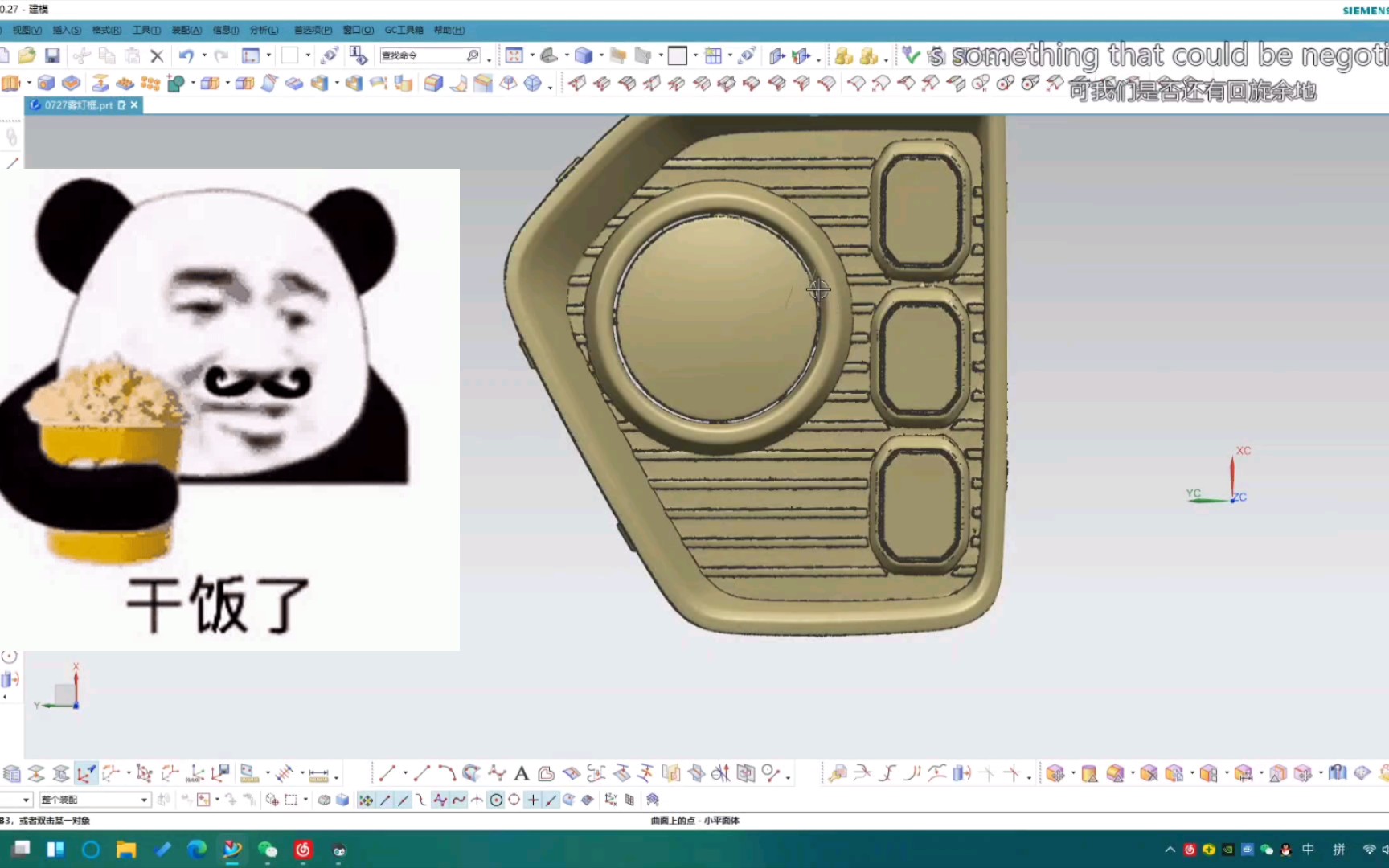
Task: Click the Studio Spline icon
Action: point(497,773)
